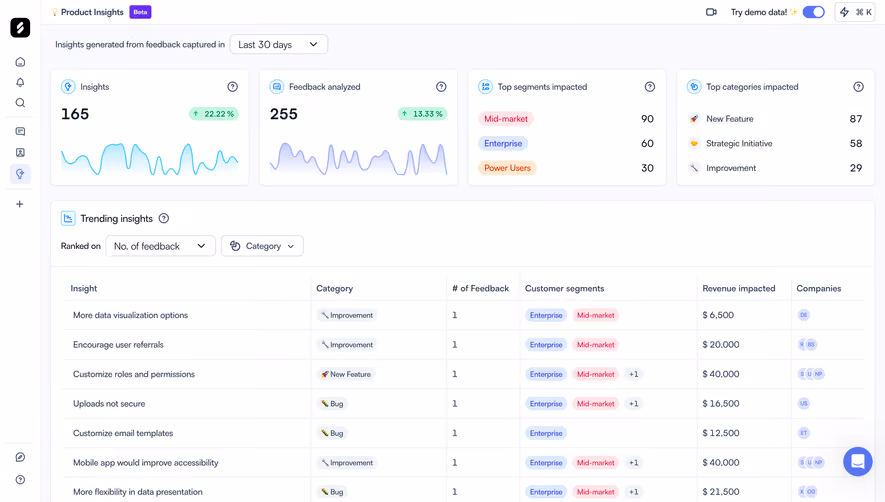
Task: Open insight Customize roles and permissions
Action: coord(134,374)
